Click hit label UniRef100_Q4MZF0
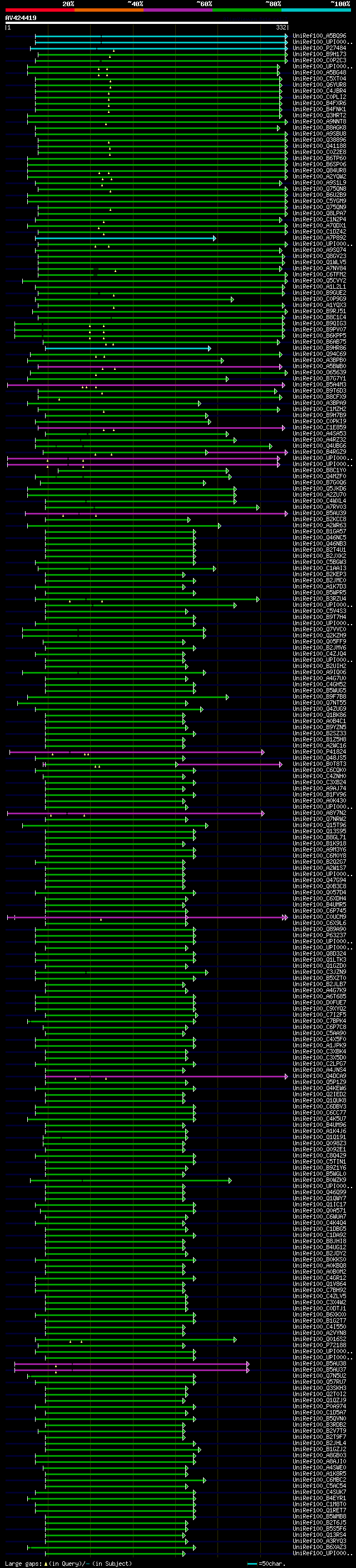The height and width of the screenshot is (1568, 356). [319, 477]
